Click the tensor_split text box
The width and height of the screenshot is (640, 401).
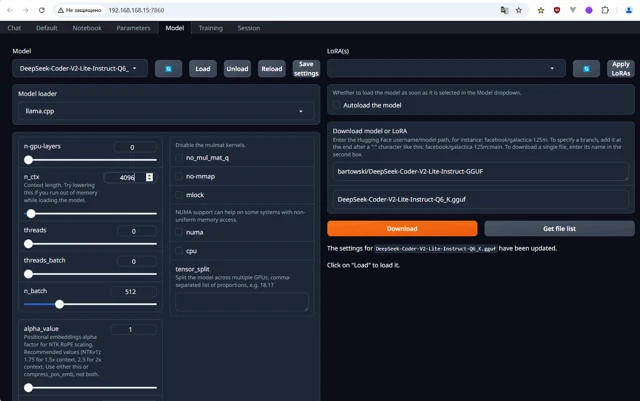242,299
